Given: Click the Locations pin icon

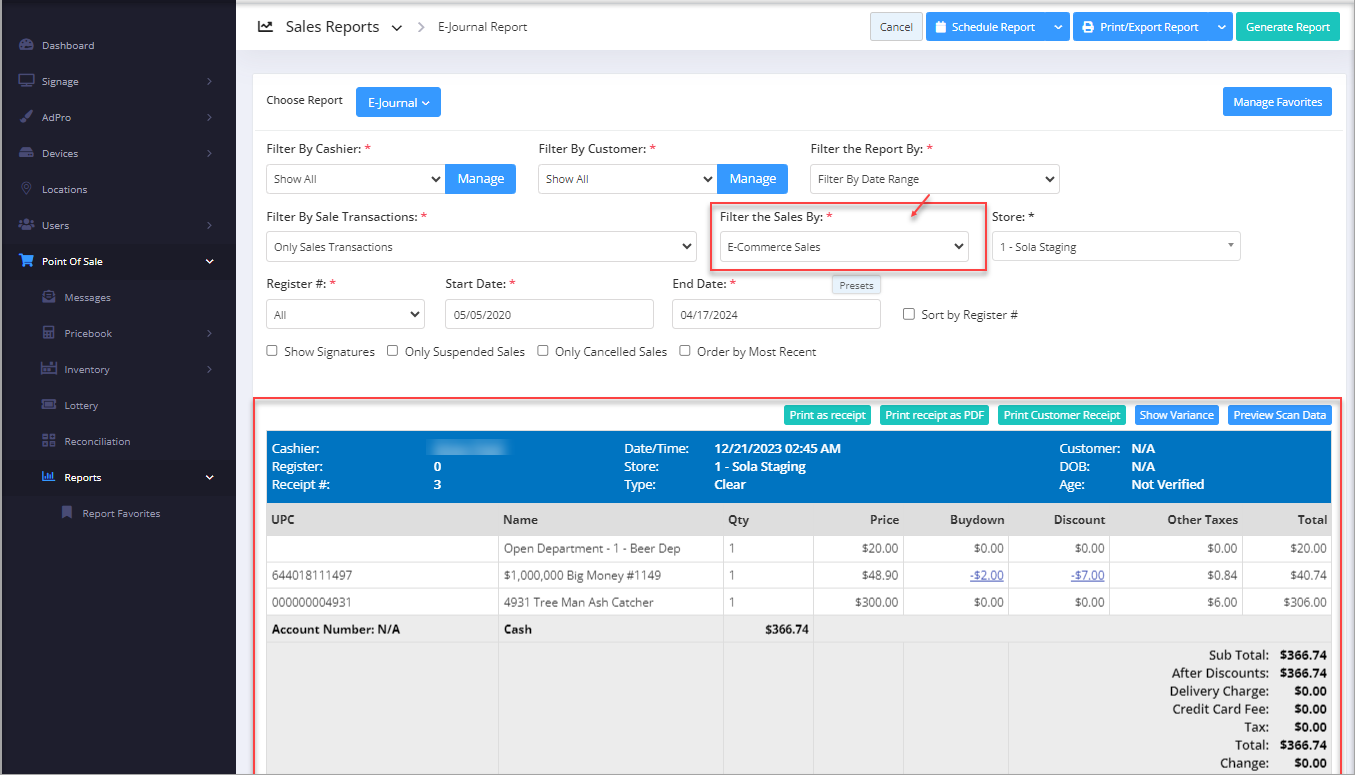Looking at the screenshot, I should pos(27,189).
